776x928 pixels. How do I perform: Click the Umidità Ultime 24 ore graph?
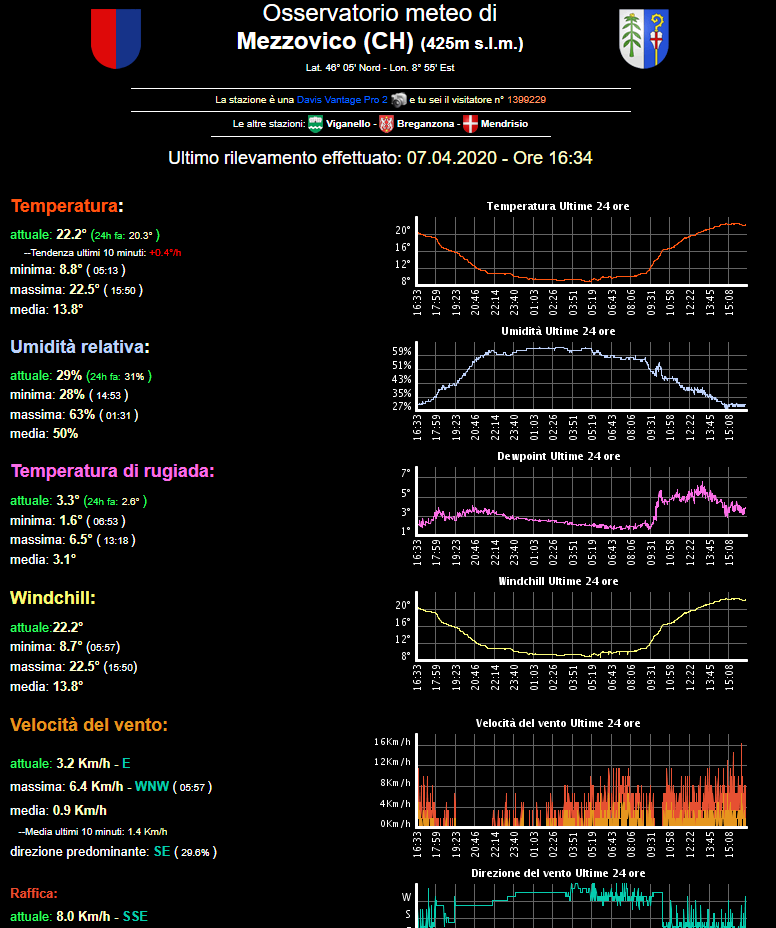click(580, 381)
